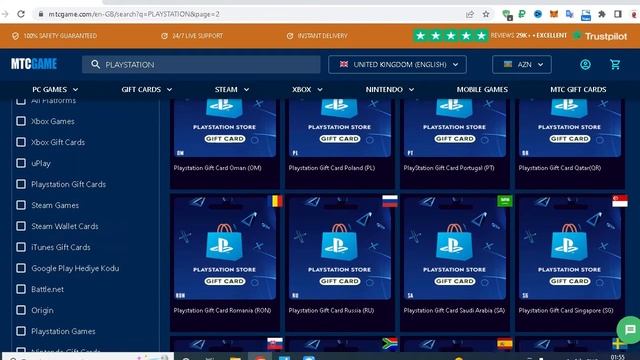Click the 100% SAFETY GUARANTEED text

(x=60, y=36)
